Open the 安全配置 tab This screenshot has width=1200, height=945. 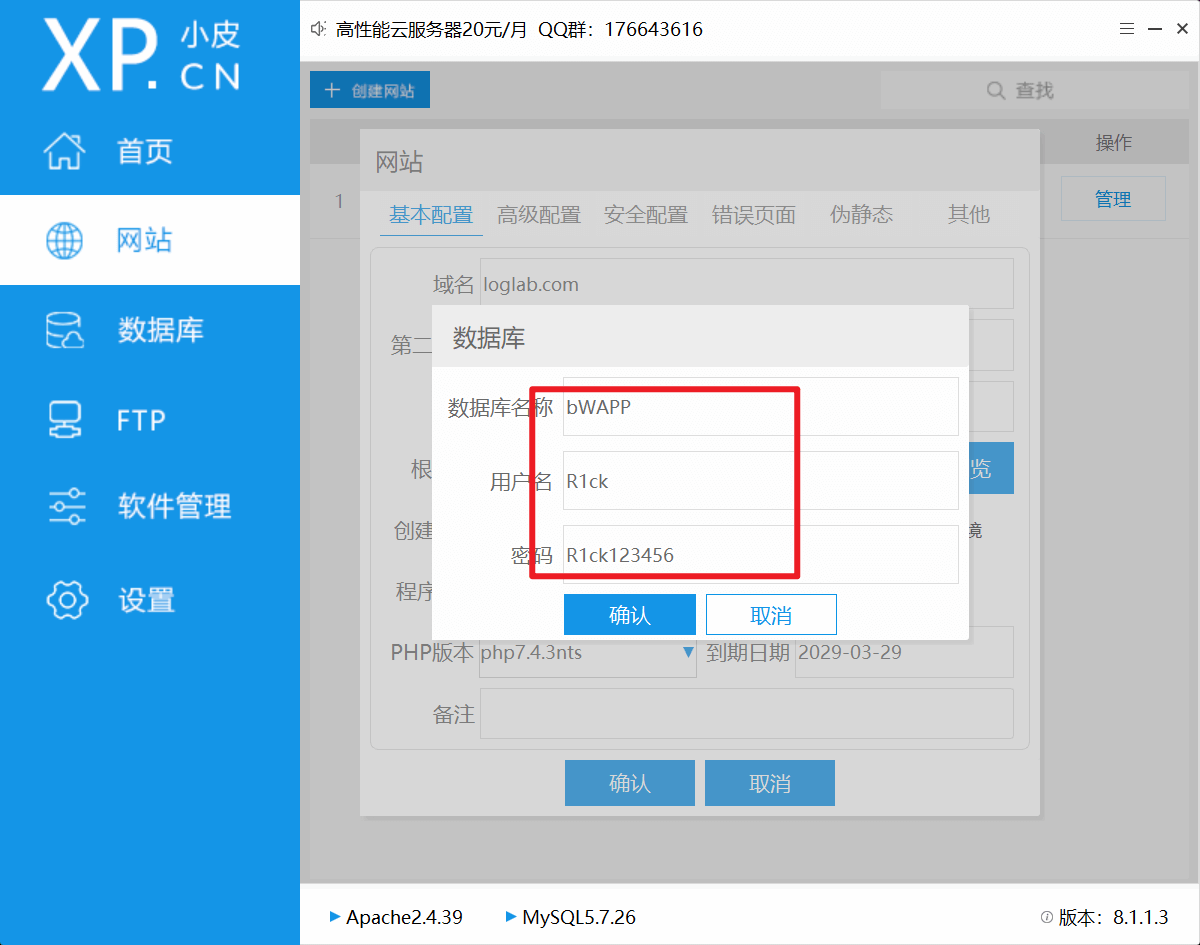click(x=646, y=214)
